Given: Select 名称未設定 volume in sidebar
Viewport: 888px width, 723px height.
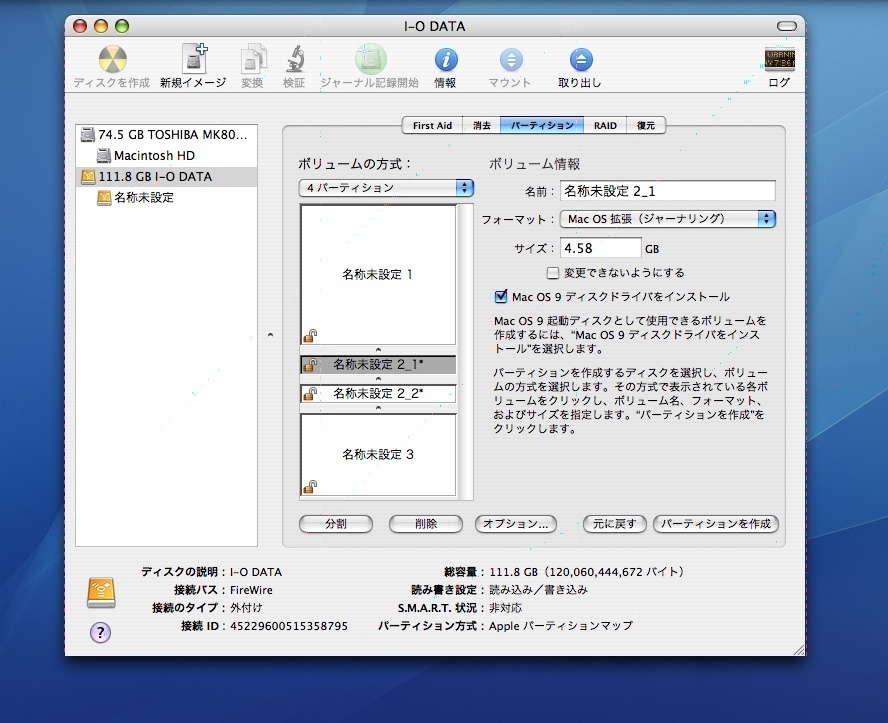Looking at the screenshot, I should pos(166,198).
